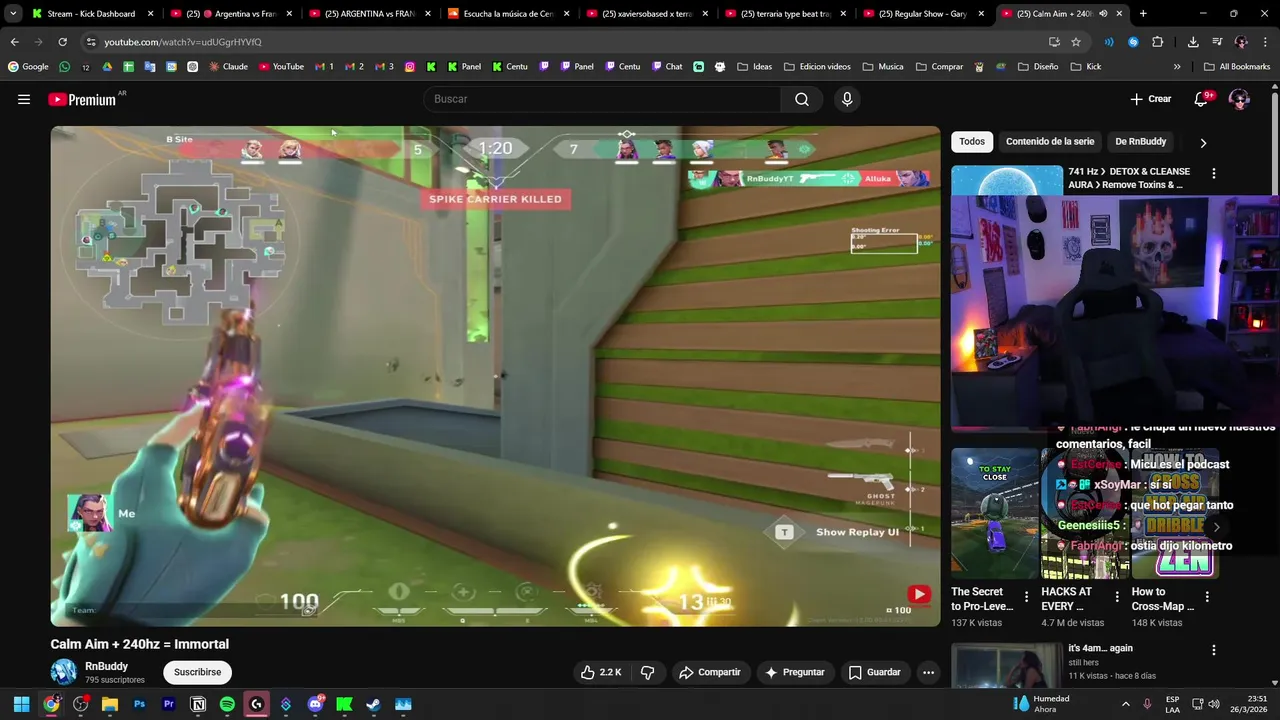Open the 741 Hz DETOX video thumbnail
This screenshot has height=720, width=1280.
pyautogui.click(x=1007, y=181)
